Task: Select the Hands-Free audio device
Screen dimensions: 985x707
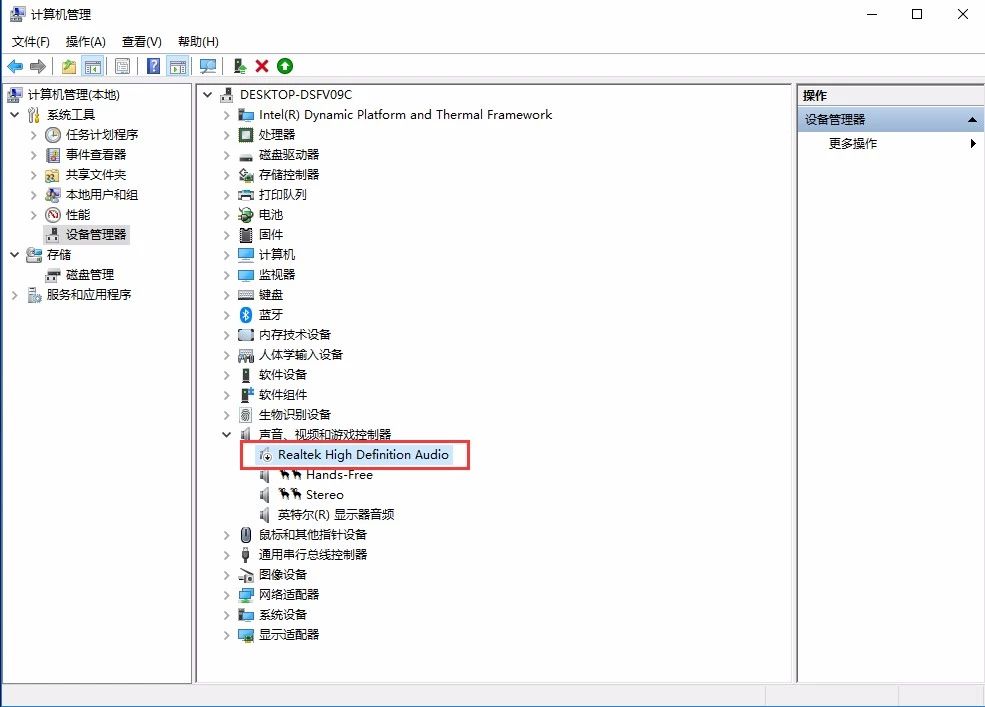Action: tap(339, 474)
